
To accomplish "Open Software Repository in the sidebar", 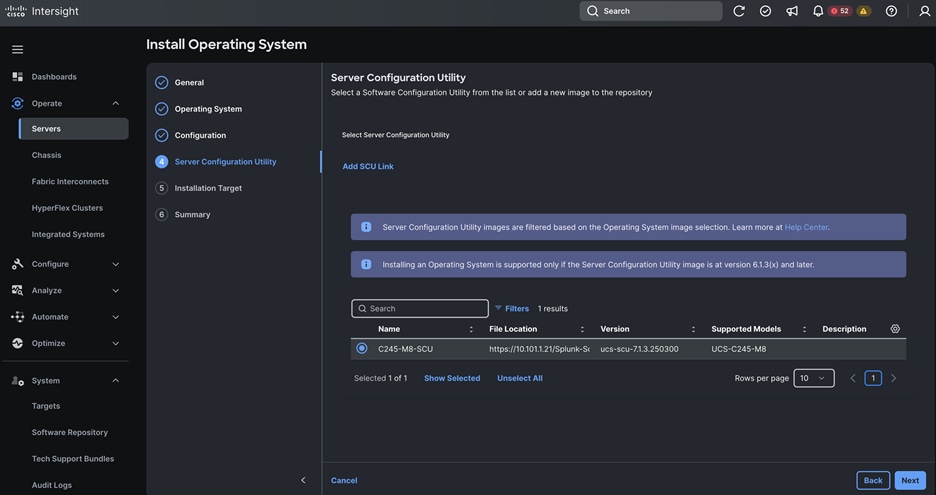I will pos(70,432).
